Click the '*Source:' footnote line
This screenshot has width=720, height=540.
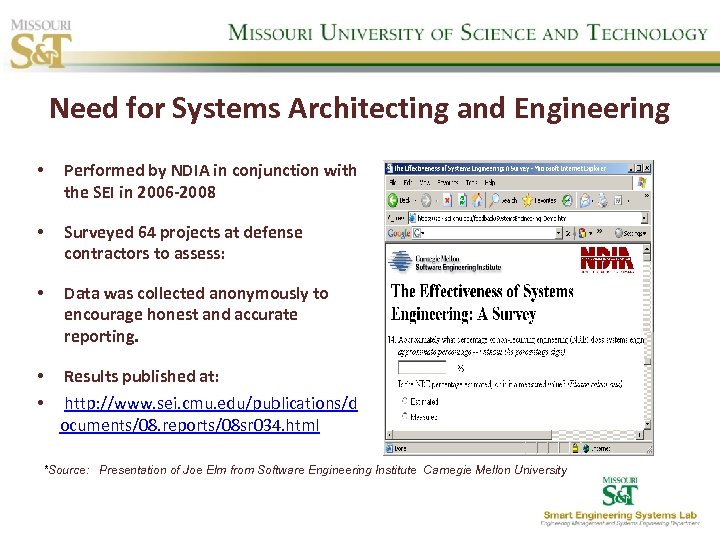click(x=305, y=470)
